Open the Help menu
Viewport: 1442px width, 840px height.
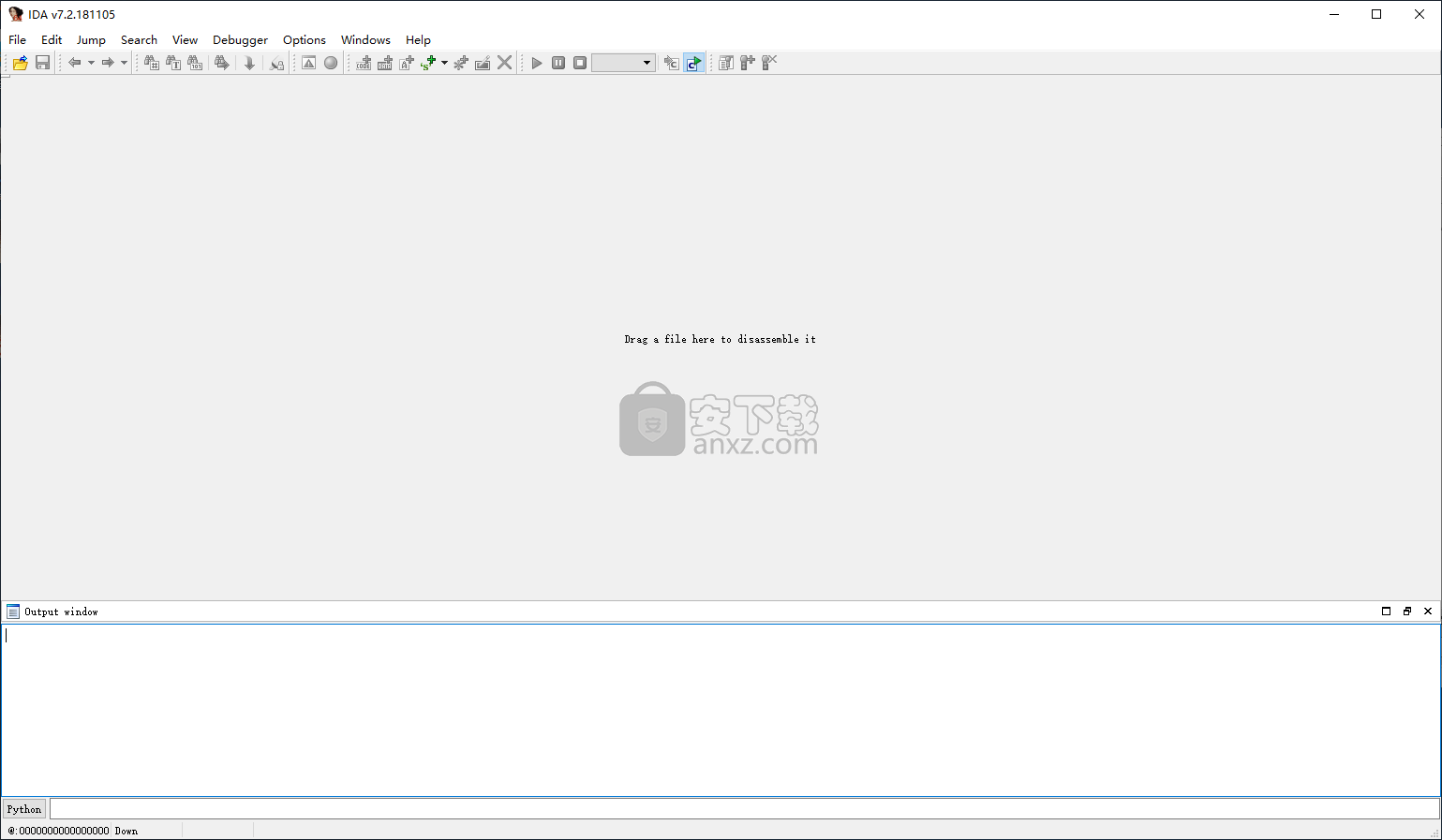(418, 39)
